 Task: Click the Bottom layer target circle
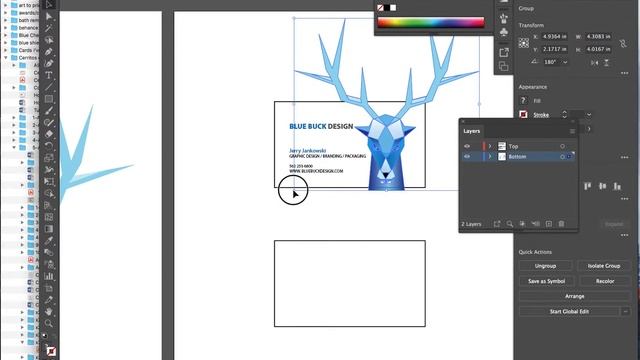point(562,157)
